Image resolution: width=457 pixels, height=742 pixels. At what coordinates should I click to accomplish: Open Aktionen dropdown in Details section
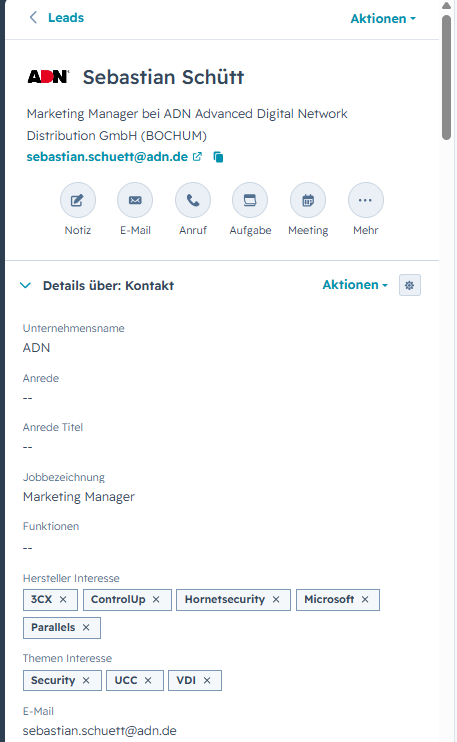pyautogui.click(x=355, y=285)
